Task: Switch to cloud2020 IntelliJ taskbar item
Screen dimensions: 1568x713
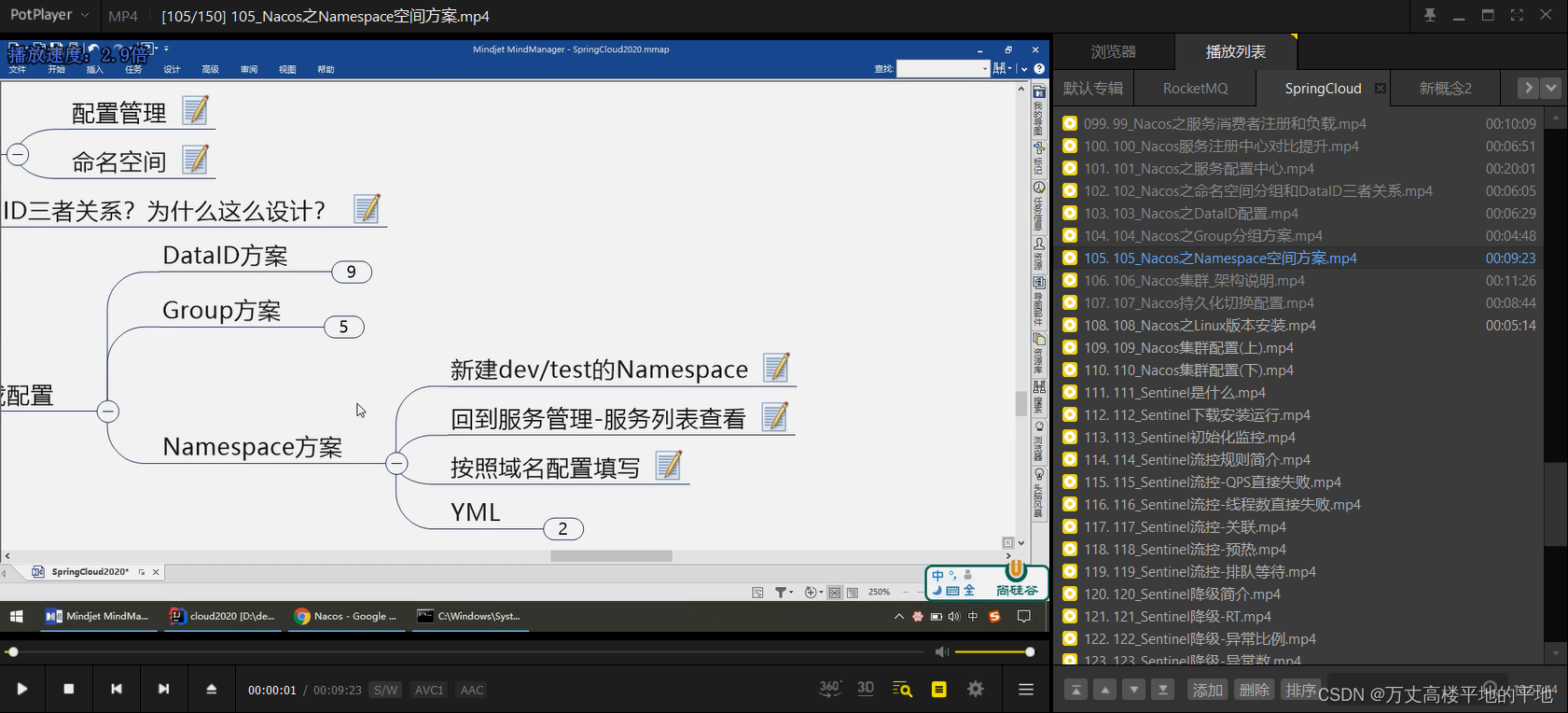Action: (x=222, y=616)
